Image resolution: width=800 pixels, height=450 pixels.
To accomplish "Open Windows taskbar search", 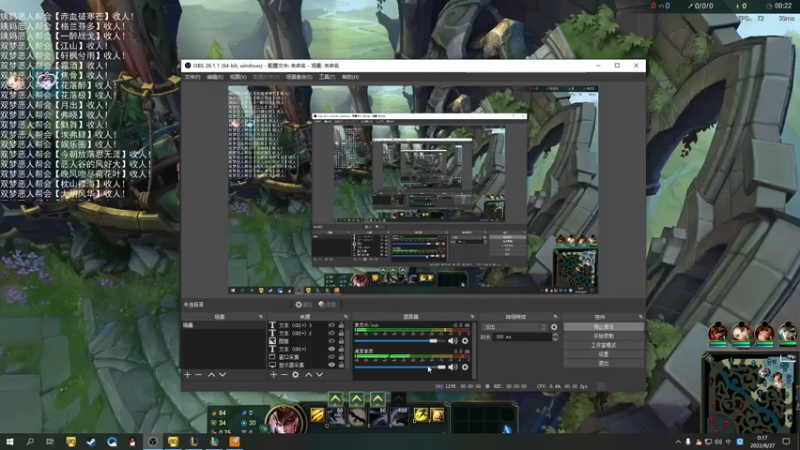I will pyautogui.click(x=30, y=441).
